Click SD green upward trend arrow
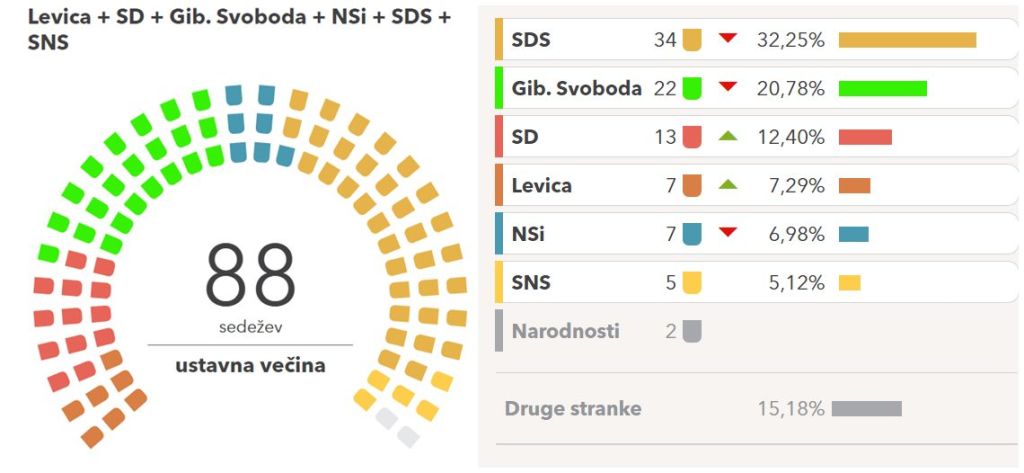This screenshot has height=473, width=1024. [728, 136]
